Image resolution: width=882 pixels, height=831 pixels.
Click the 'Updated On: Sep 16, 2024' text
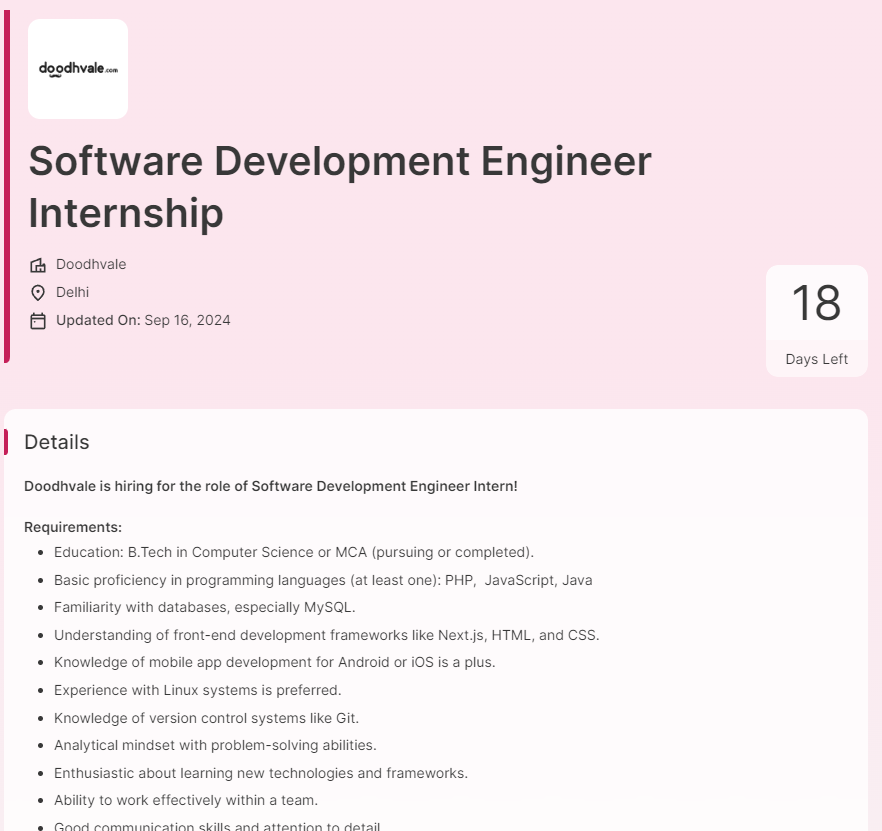pyautogui.click(x=143, y=320)
